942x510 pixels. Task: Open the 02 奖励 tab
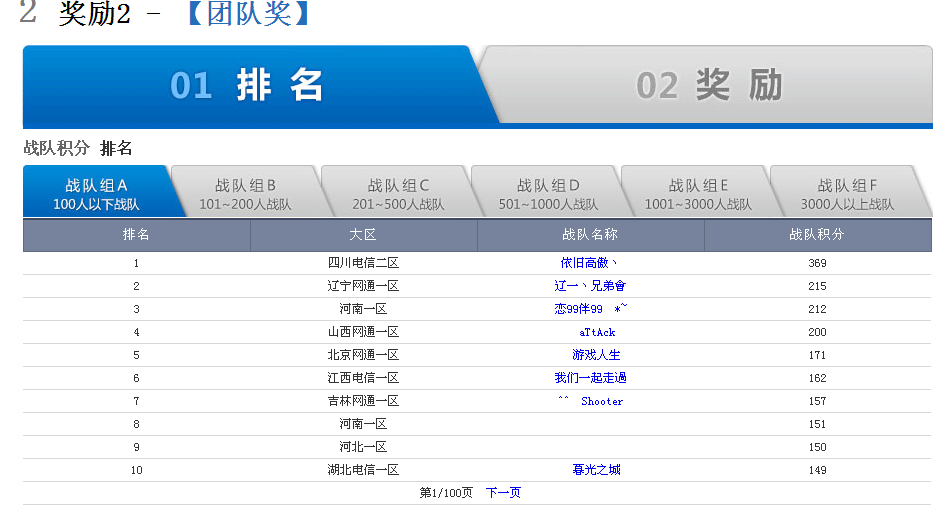(x=709, y=86)
